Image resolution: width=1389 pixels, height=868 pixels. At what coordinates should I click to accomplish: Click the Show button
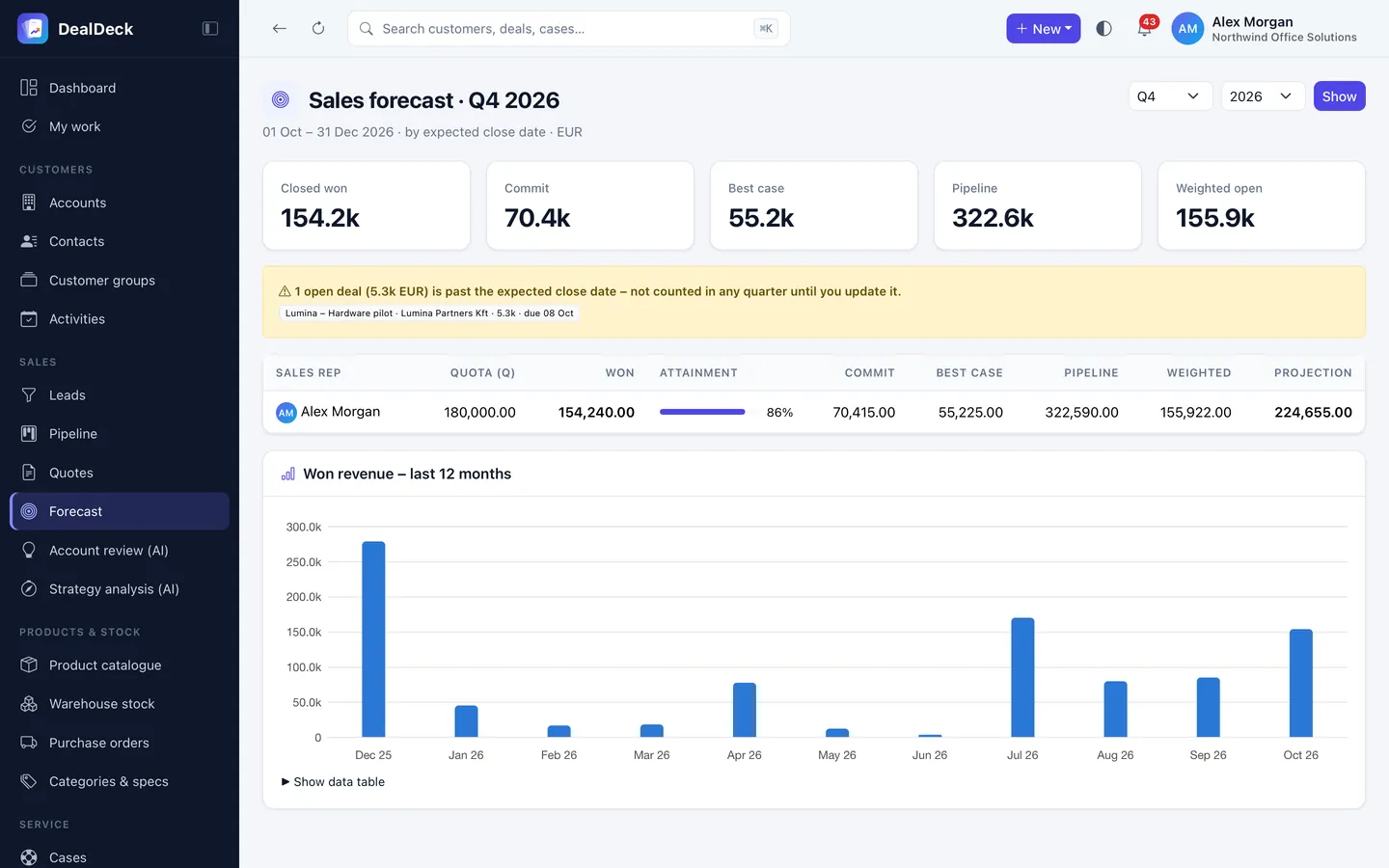1339,96
